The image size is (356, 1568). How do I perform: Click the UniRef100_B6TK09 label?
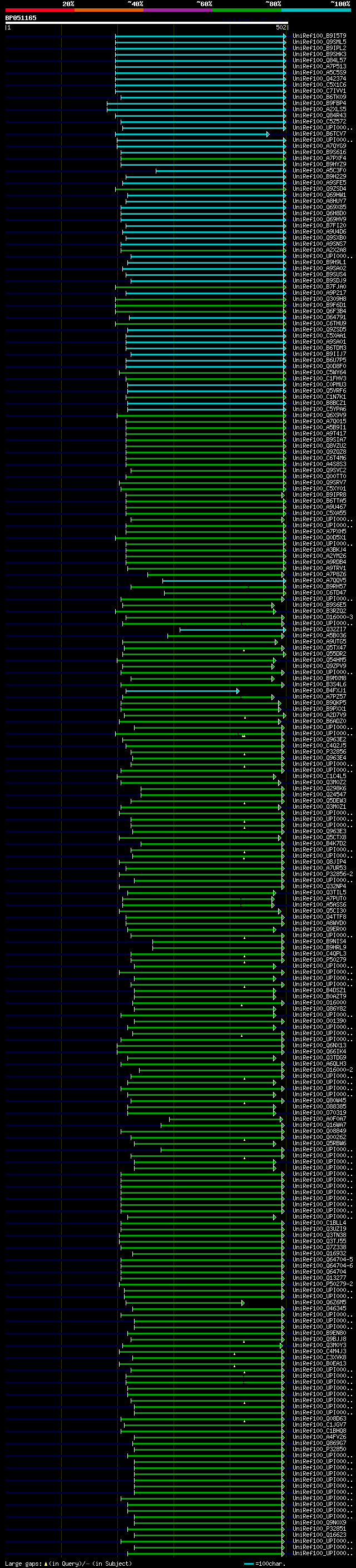point(319,97)
